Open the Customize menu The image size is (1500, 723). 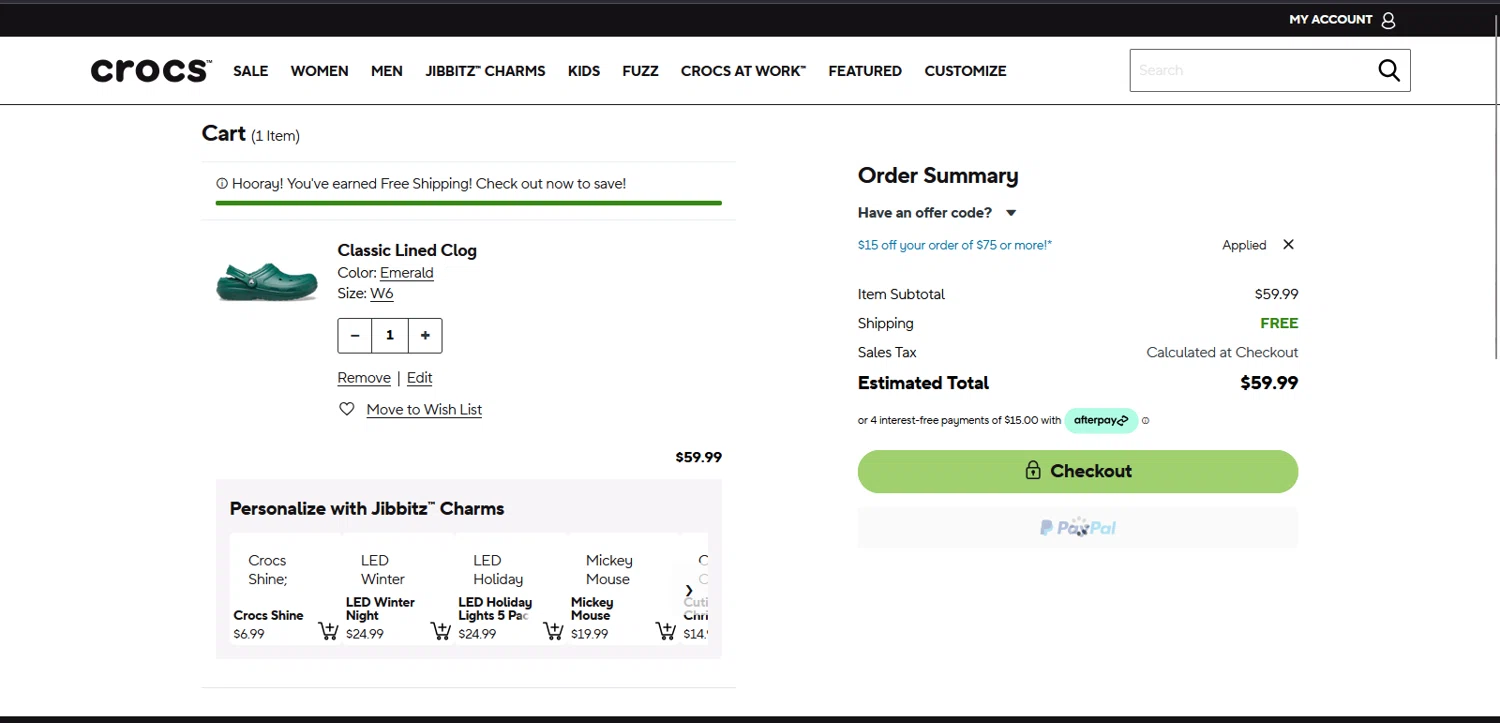click(x=966, y=71)
